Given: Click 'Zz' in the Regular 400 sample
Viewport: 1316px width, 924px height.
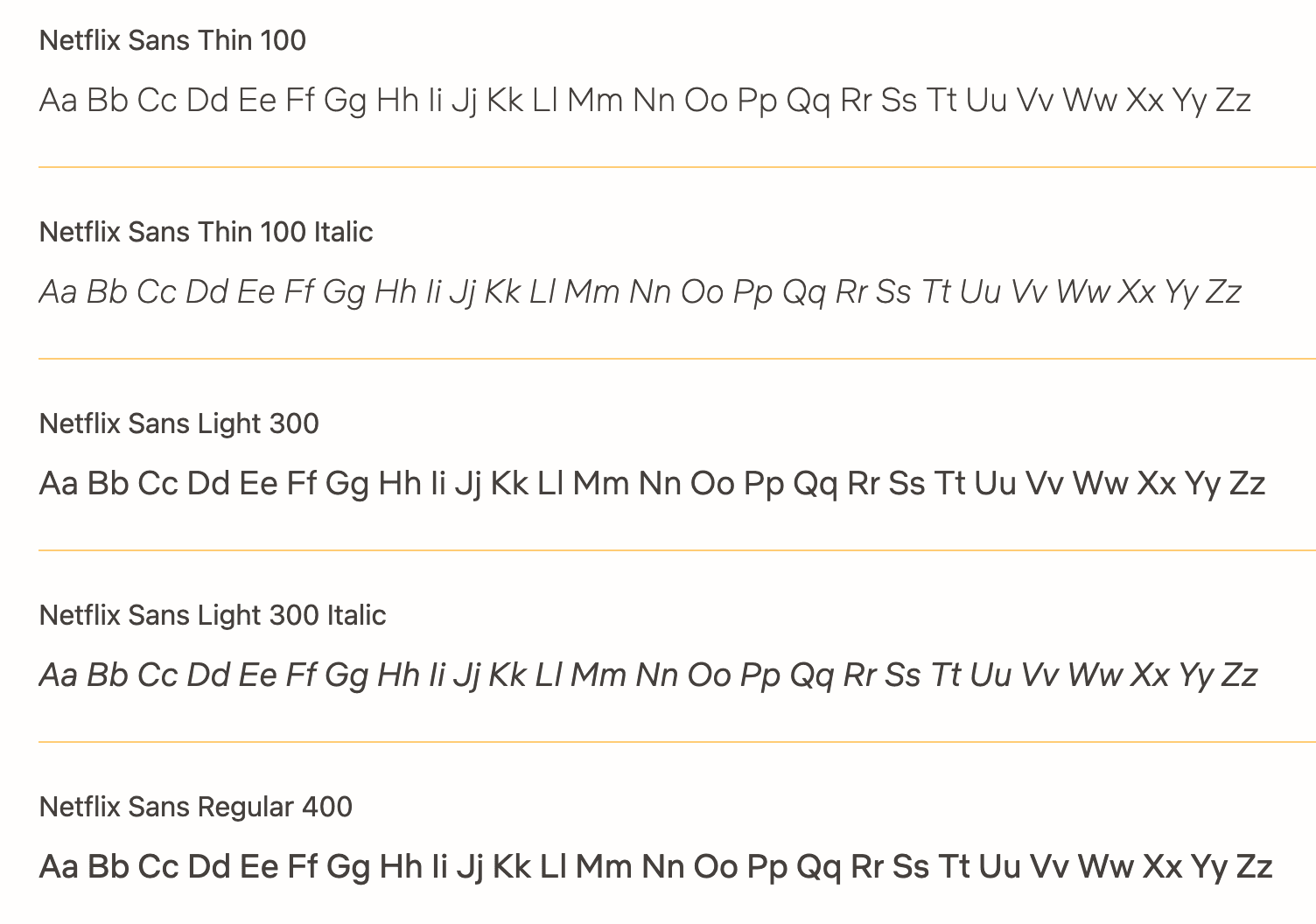Looking at the screenshot, I should 1254,867.
